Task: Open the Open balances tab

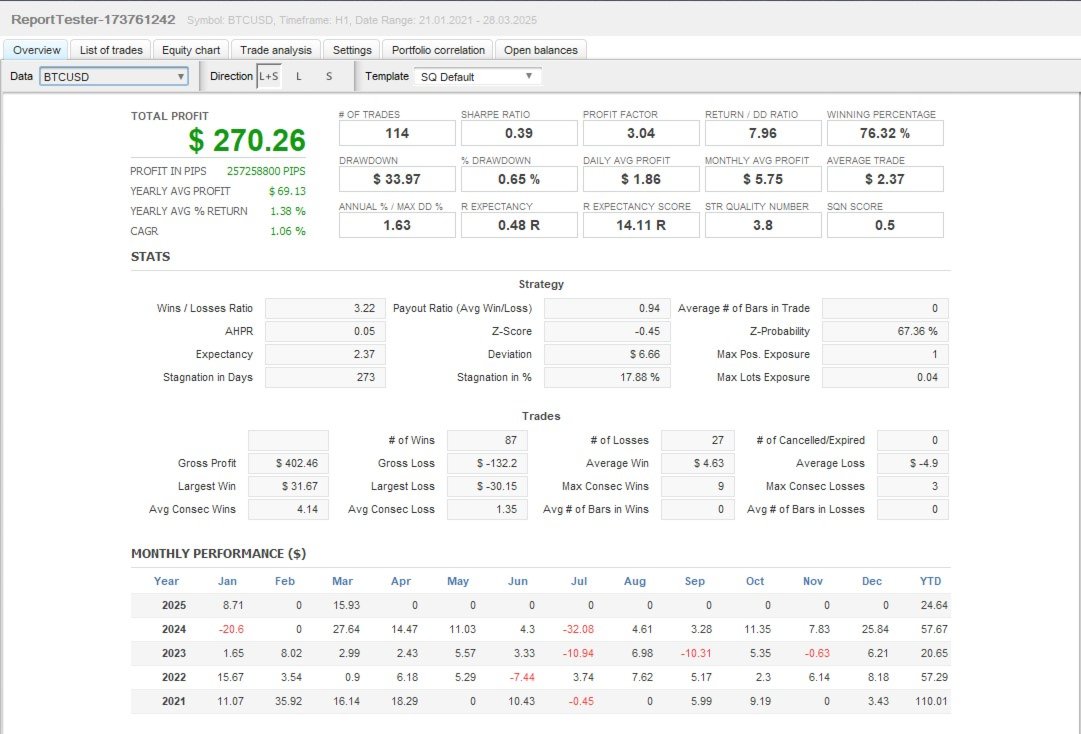Action: 540,50
